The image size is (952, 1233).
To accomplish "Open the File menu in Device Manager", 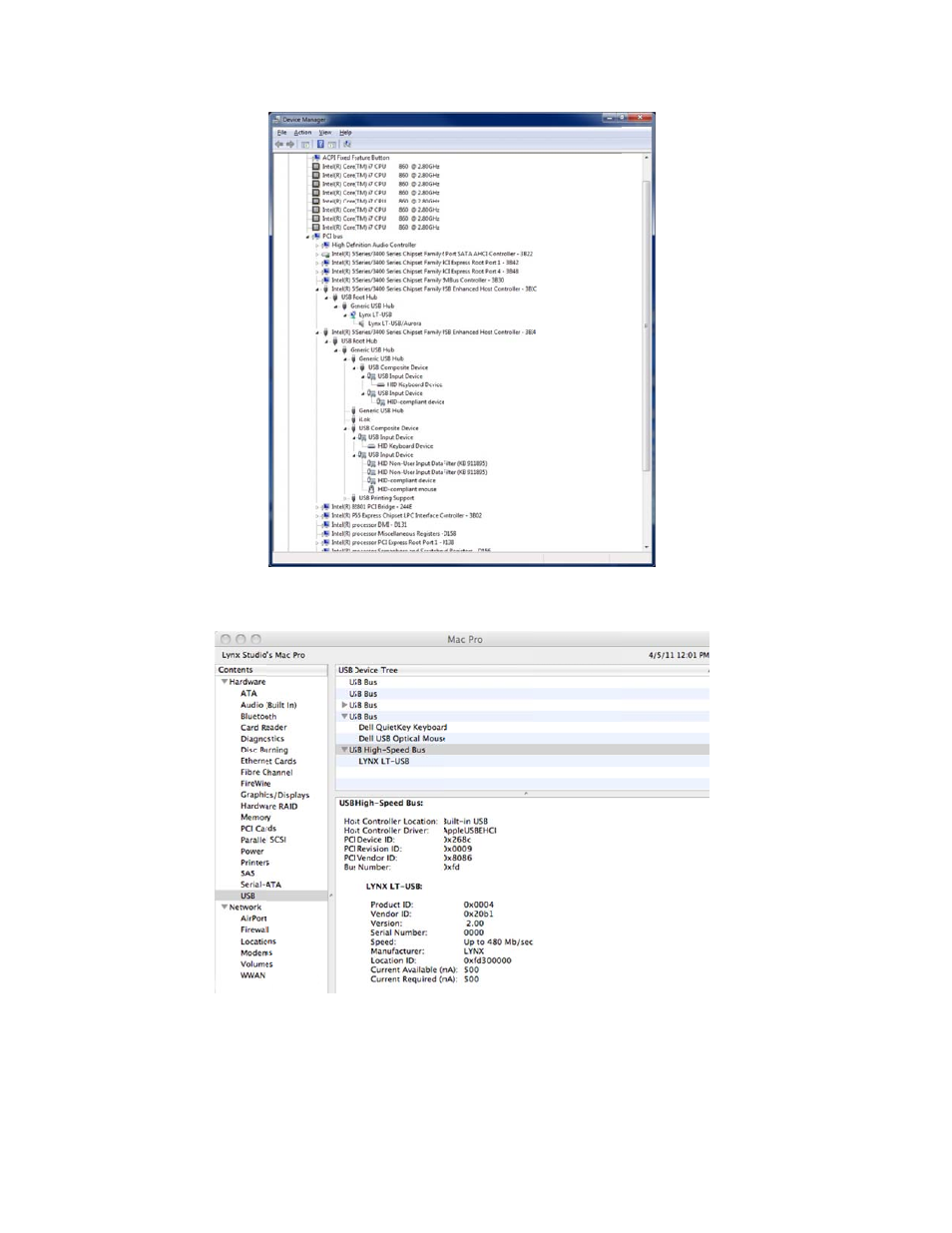I will (281, 132).
